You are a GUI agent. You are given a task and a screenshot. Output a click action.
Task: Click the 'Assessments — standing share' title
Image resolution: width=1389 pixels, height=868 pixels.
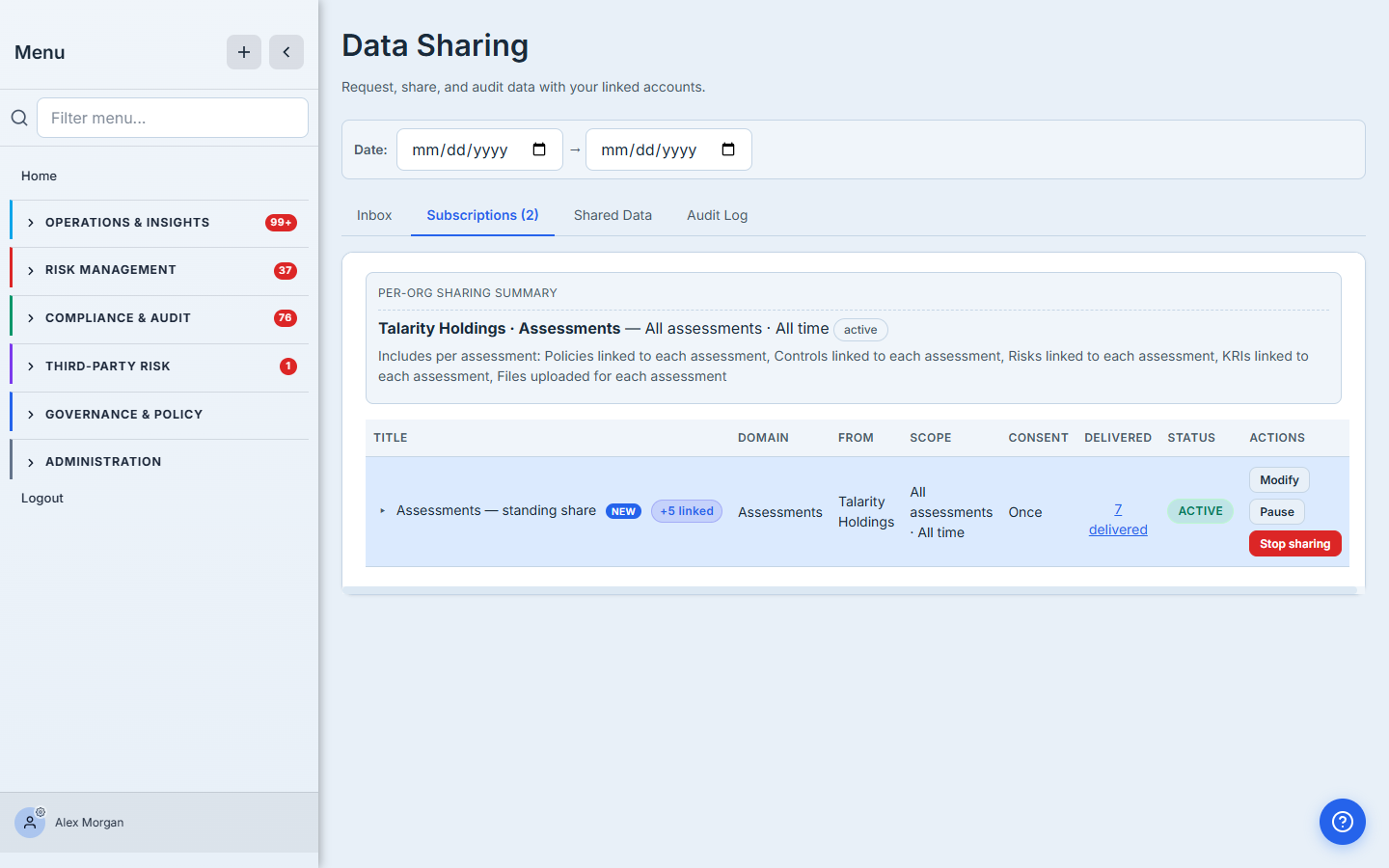pos(496,510)
